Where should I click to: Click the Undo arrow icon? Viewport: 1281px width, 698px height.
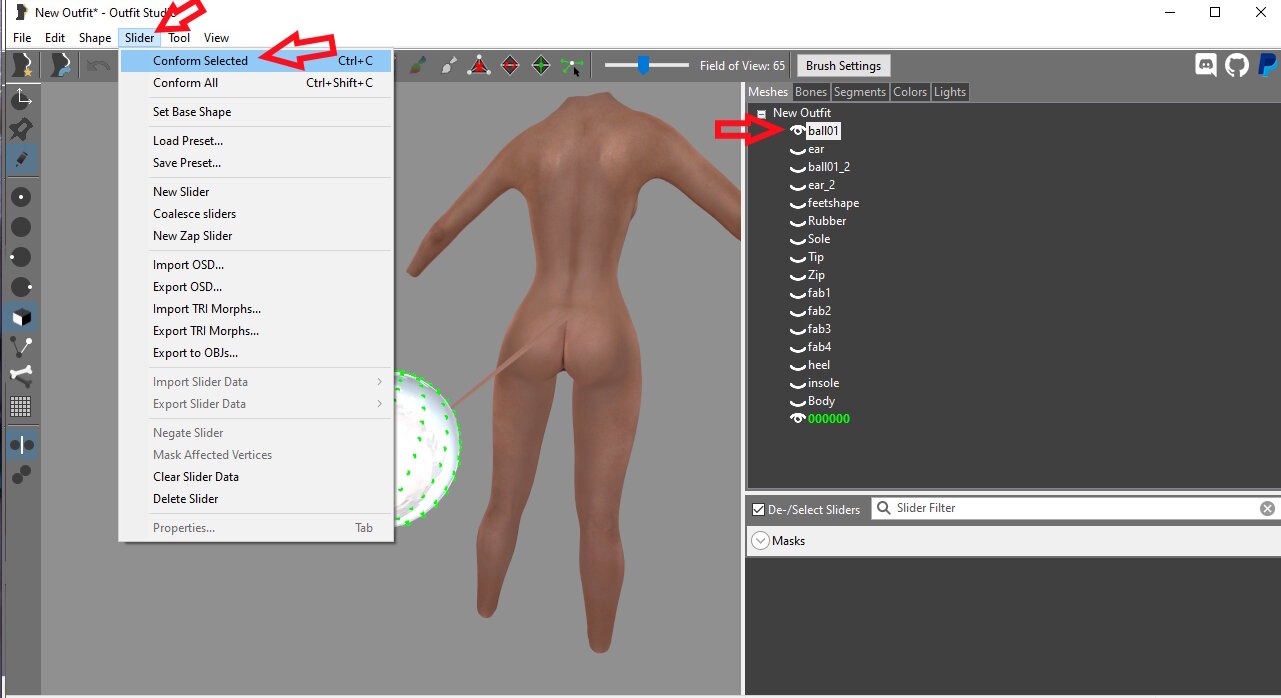pos(98,66)
